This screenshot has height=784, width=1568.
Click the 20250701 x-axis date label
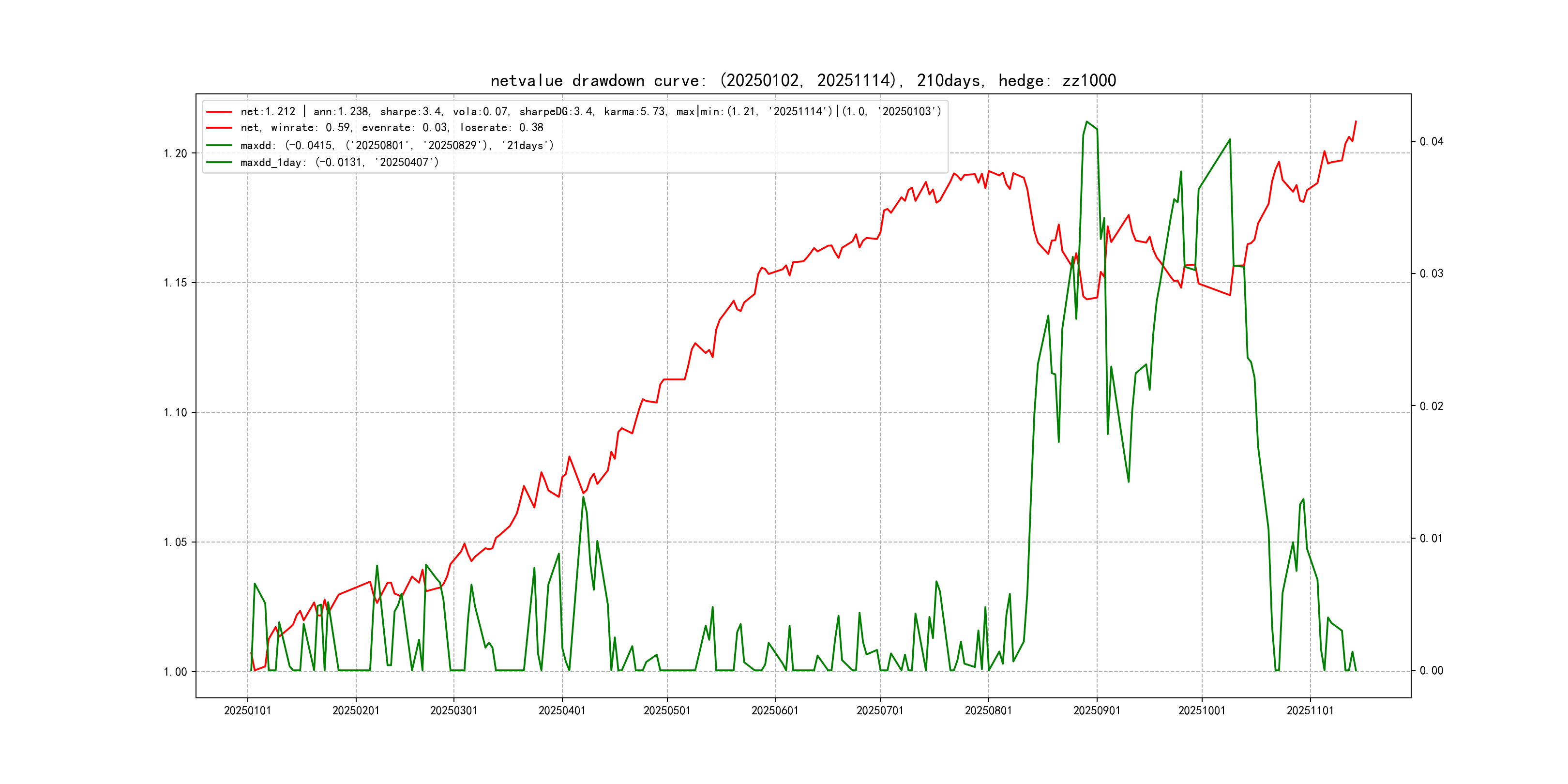pyautogui.click(x=879, y=710)
